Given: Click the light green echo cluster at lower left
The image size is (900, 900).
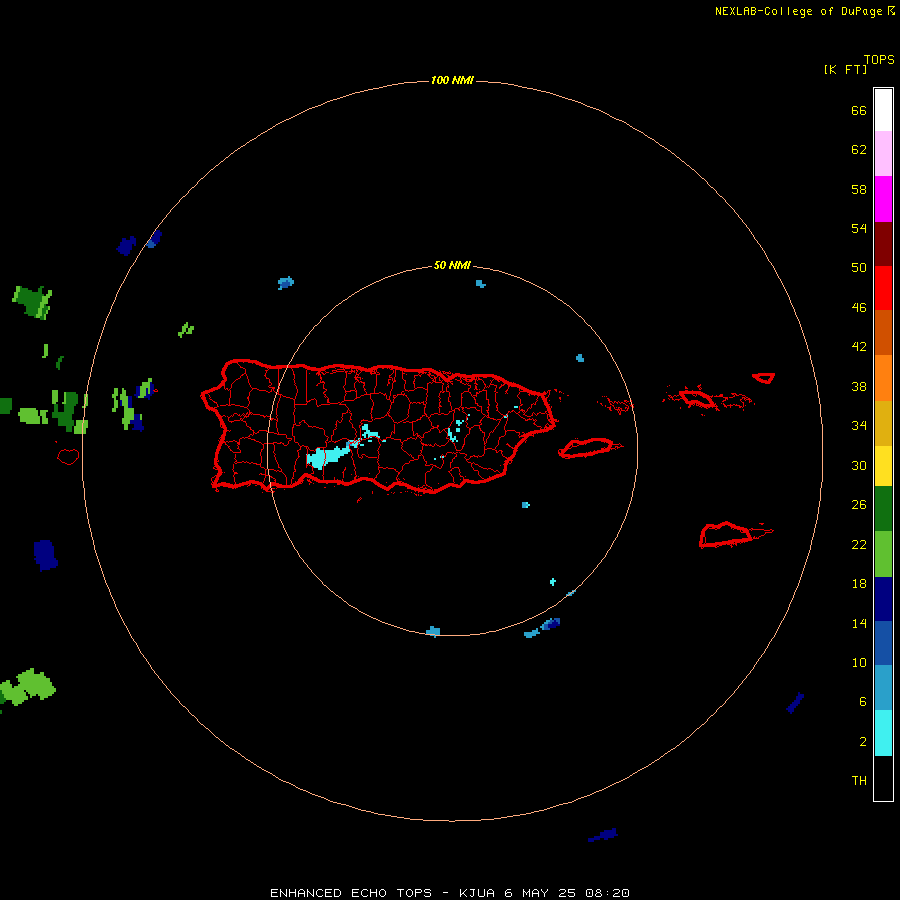Looking at the screenshot, I should (x=28, y=687).
